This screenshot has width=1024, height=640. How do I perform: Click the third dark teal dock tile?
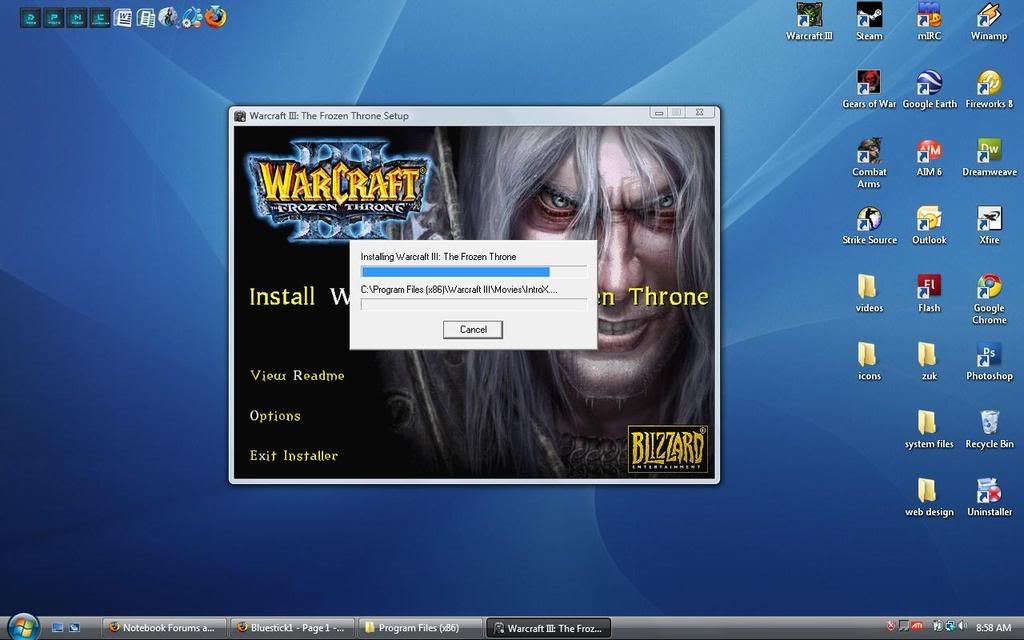[x=76, y=17]
